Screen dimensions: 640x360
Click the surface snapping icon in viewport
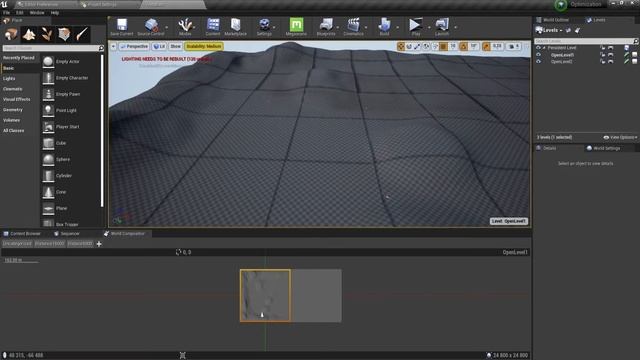click(435, 47)
